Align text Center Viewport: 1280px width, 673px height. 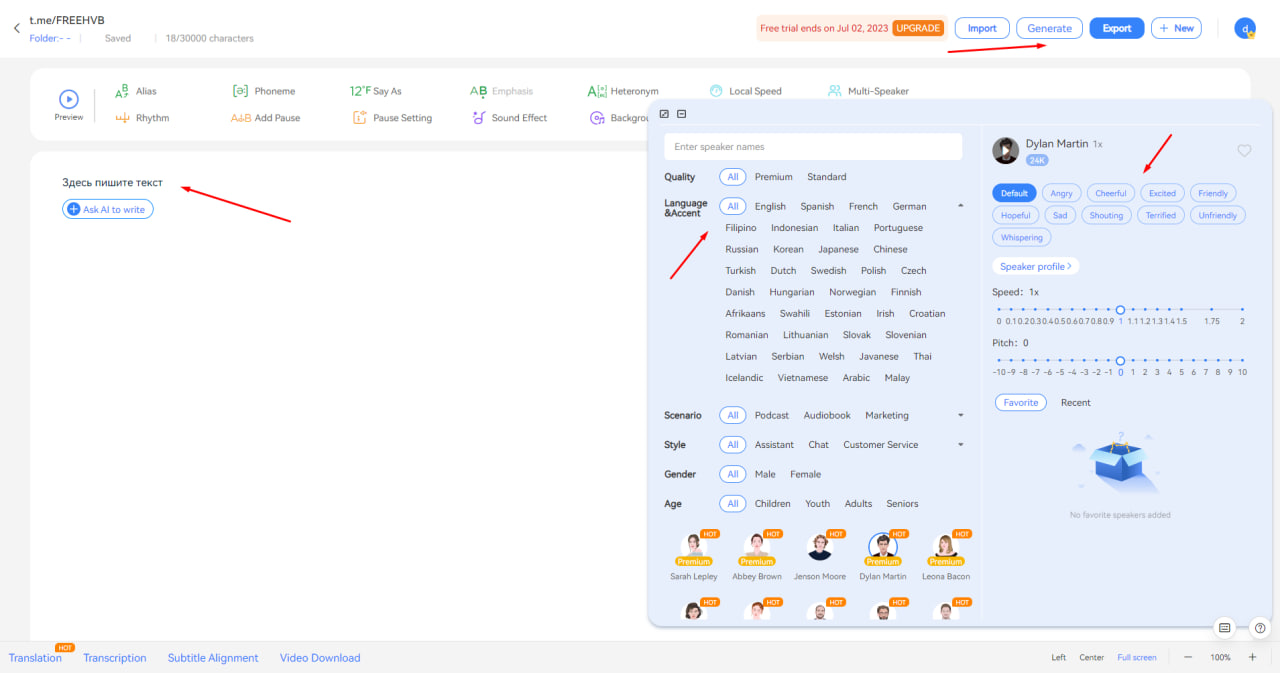(x=1091, y=658)
